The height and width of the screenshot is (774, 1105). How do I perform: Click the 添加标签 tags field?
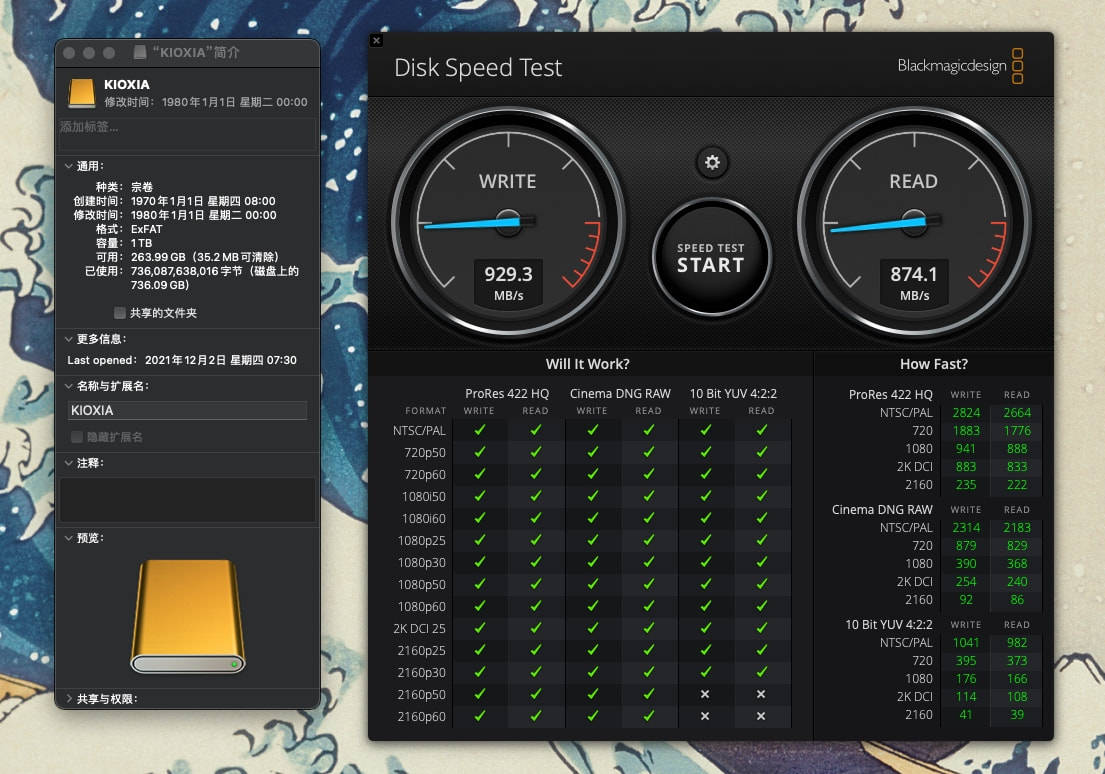pos(187,128)
